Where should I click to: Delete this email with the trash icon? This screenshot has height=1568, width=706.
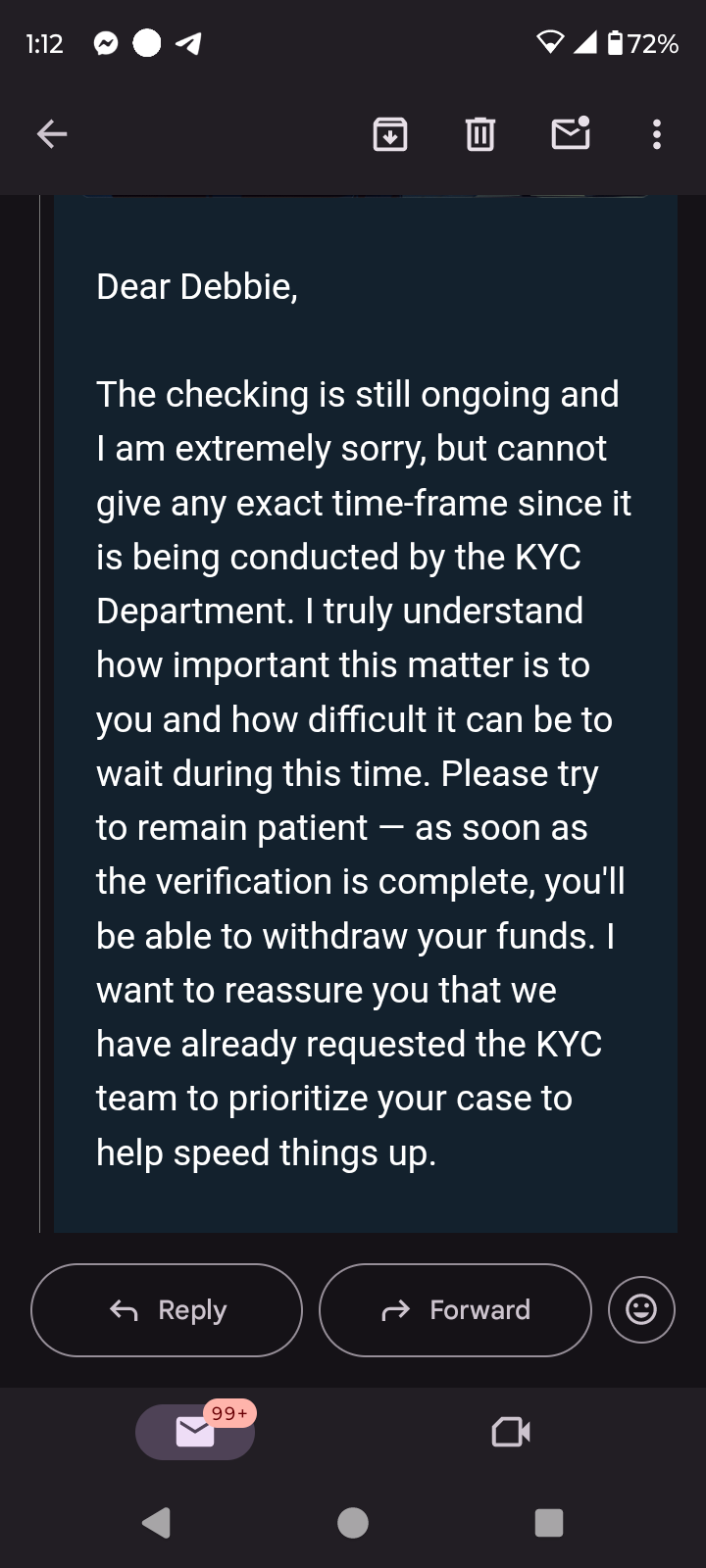[480, 134]
